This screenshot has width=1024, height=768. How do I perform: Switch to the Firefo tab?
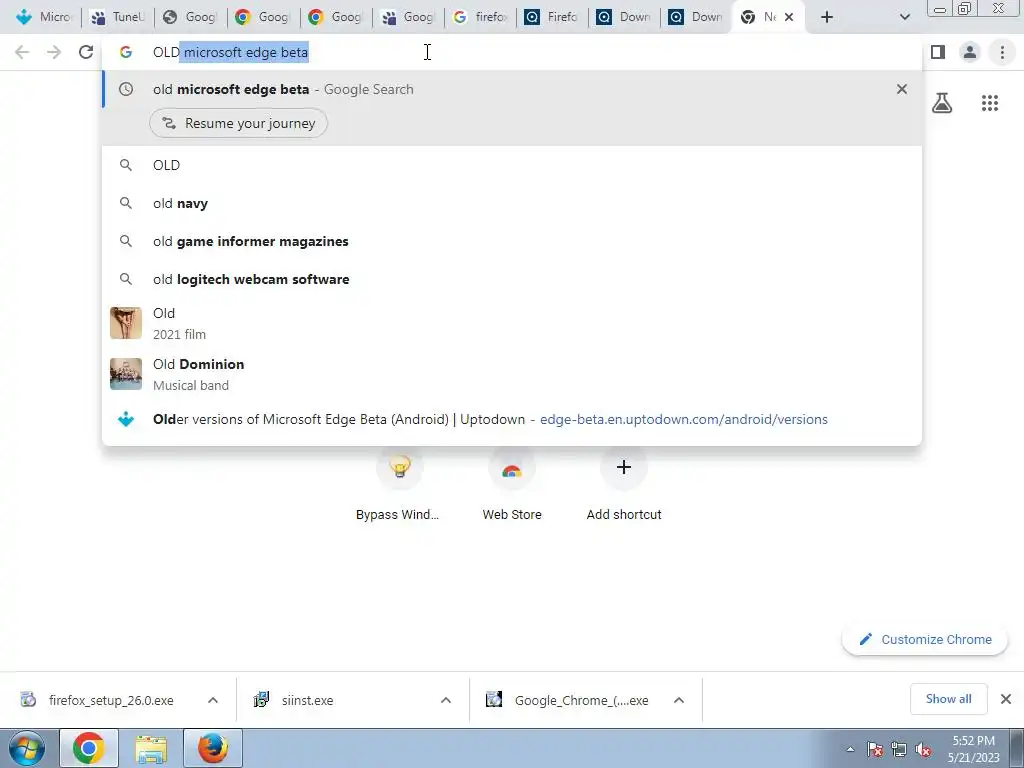tap(552, 17)
